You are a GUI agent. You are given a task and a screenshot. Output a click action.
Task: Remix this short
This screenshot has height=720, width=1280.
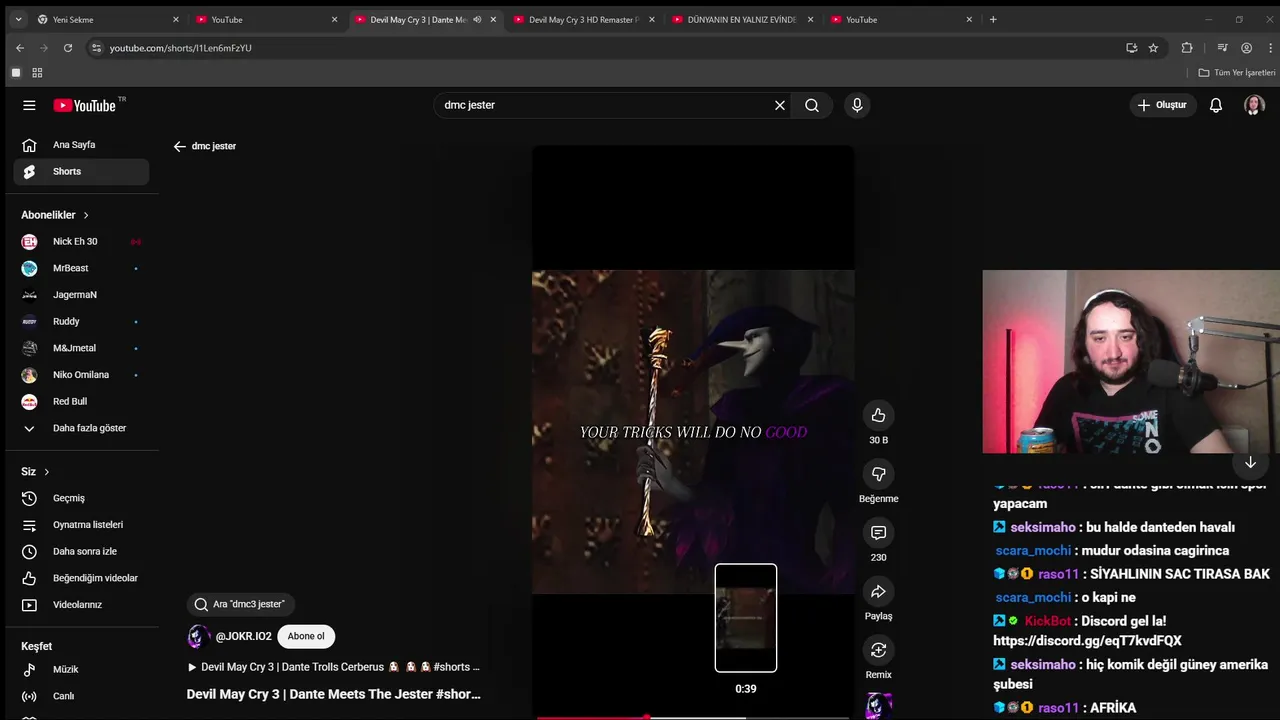(878, 650)
